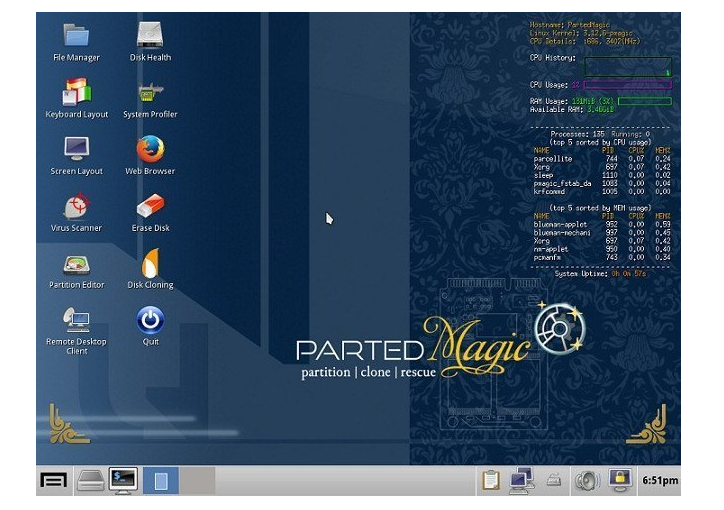Switch to the second workspace in pager

(198, 480)
